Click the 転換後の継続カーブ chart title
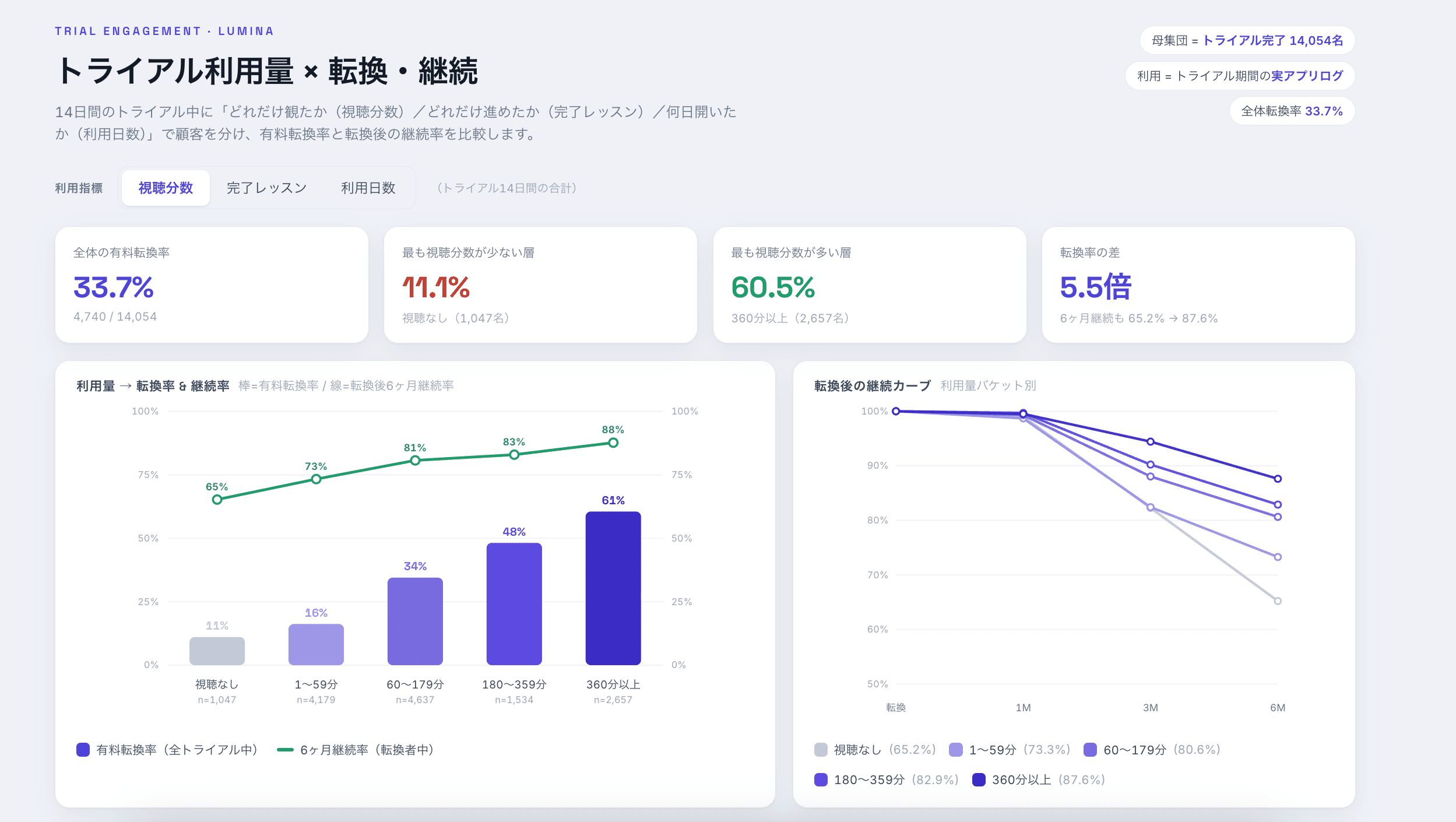1456x822 pixels. (x=873, y=386)
